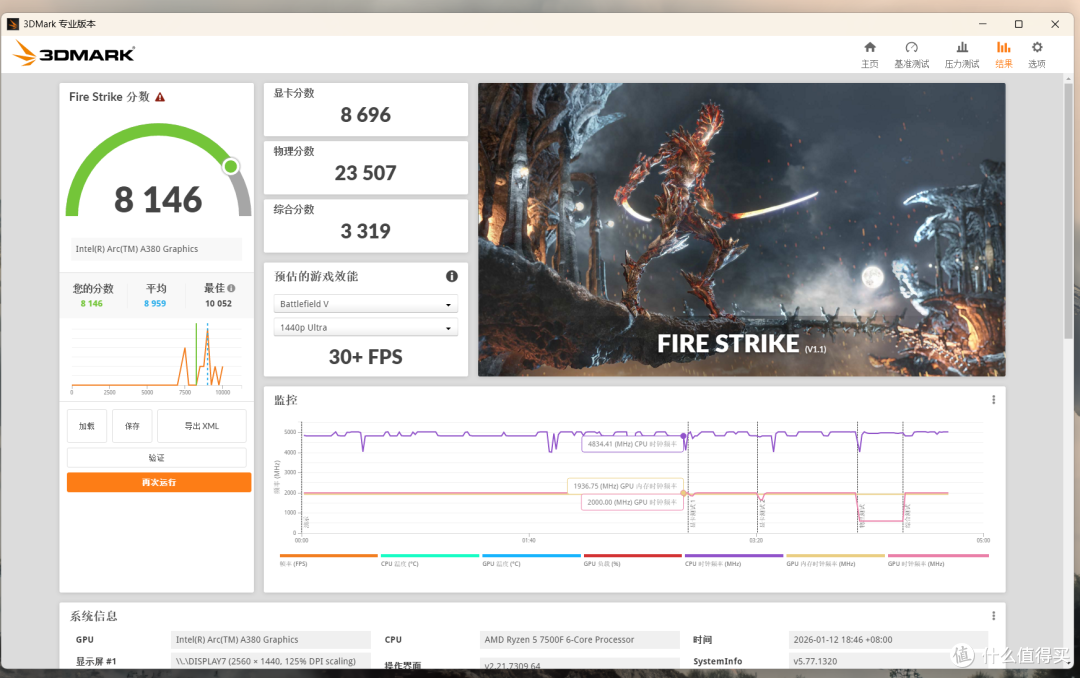Toggle the 帧率 (FPS) legend series
This screenshot has height=678, width=1080.
click(x=328, y=559)
